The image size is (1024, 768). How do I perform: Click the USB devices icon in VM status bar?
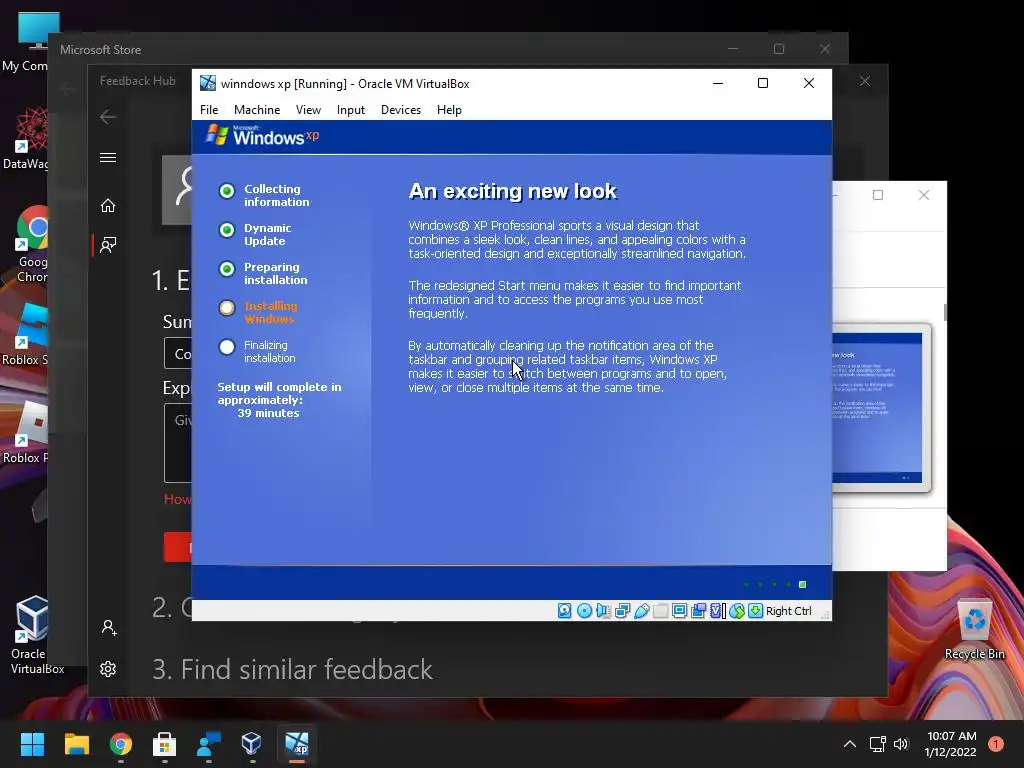pos(641,611)
